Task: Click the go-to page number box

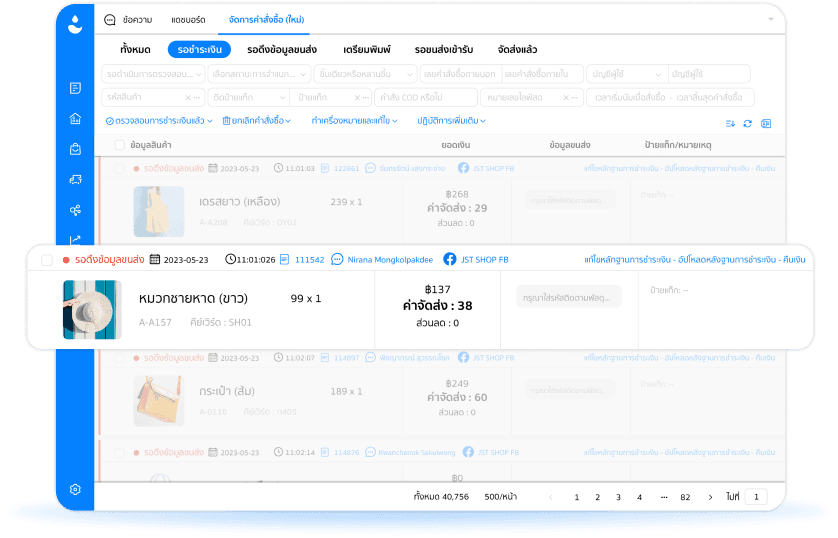Action: click(756, 497)
